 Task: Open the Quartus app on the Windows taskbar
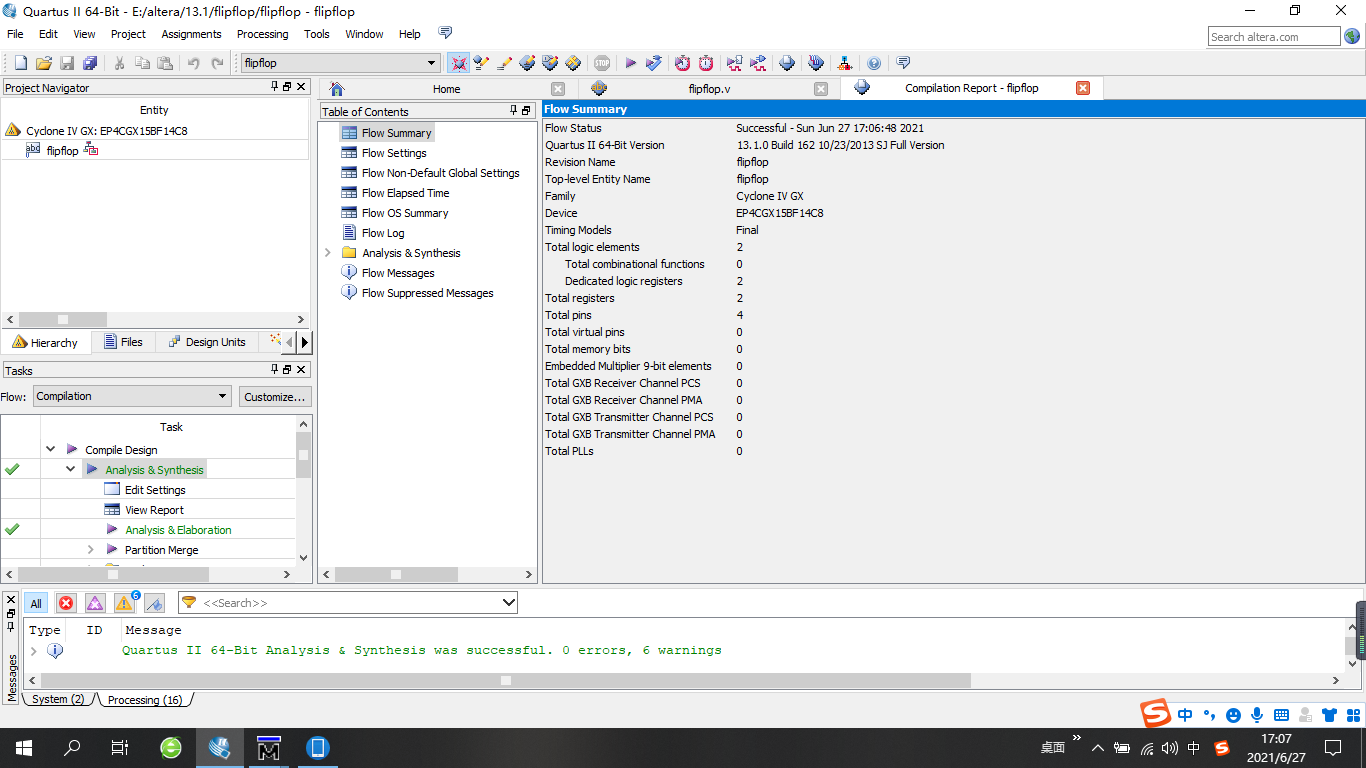click(x=220, y=747)
